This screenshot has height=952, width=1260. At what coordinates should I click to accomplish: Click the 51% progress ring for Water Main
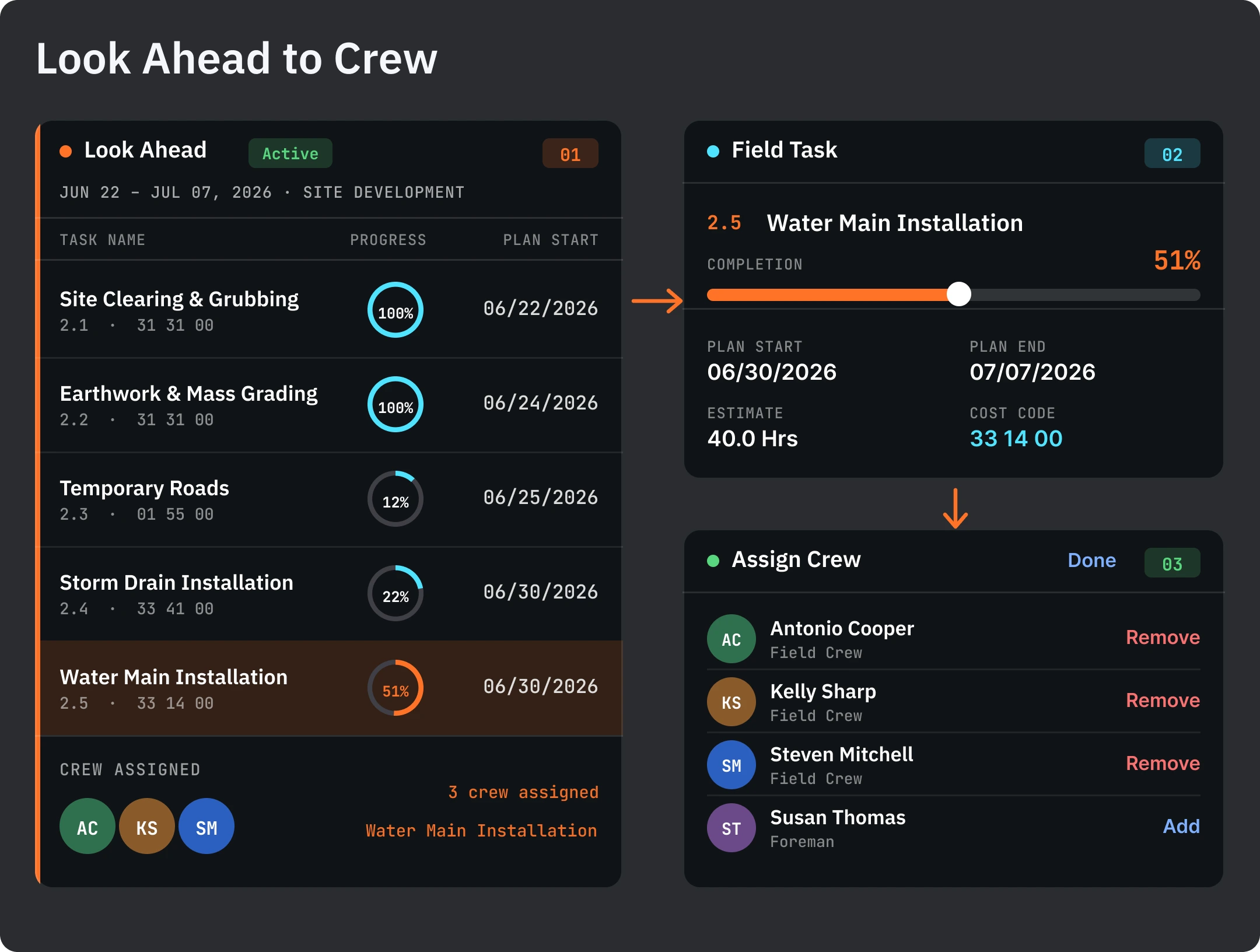point(395,688)
